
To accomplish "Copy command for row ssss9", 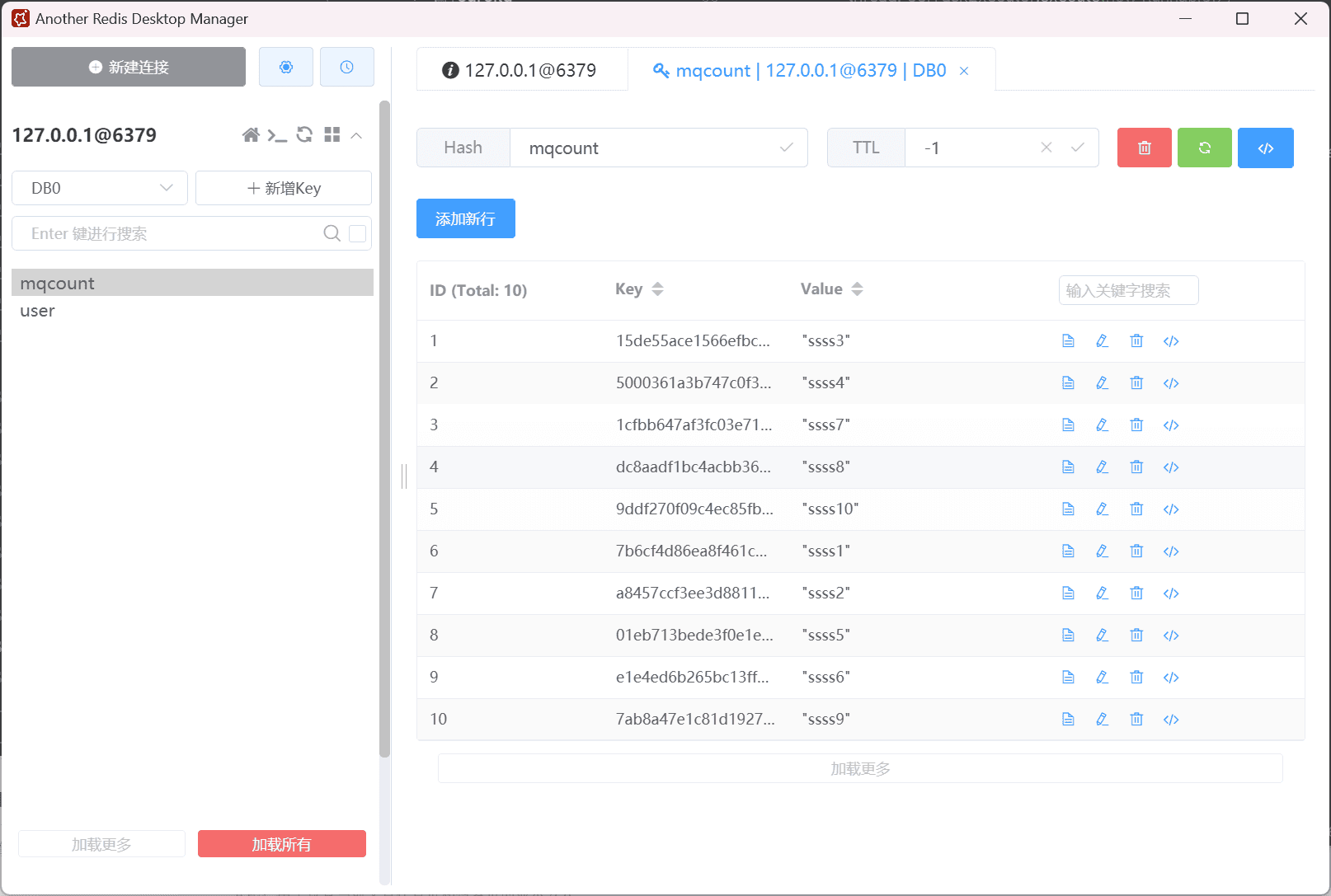I will coord(1171,720).
